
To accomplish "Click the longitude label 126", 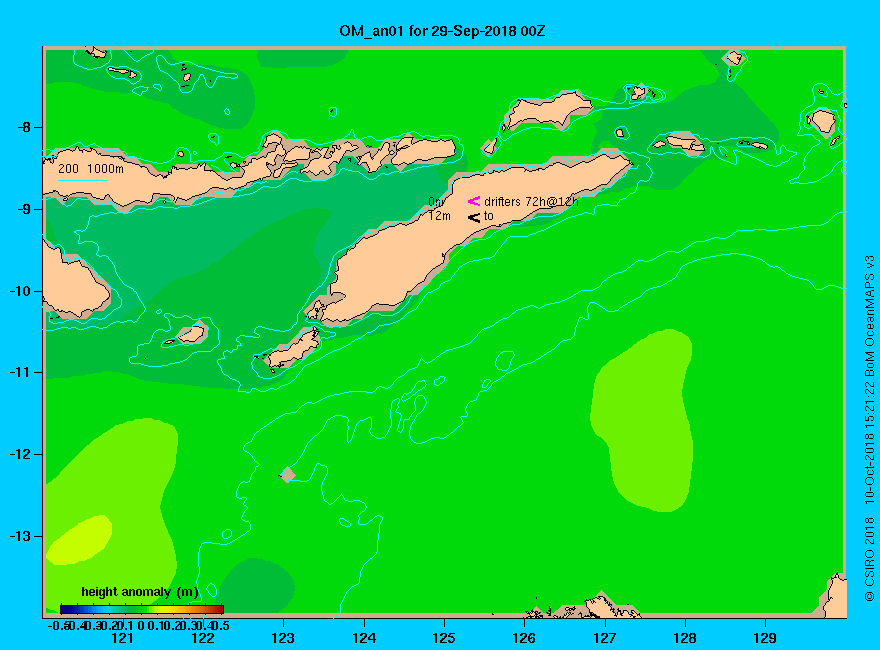I will [x=524, y=638].
